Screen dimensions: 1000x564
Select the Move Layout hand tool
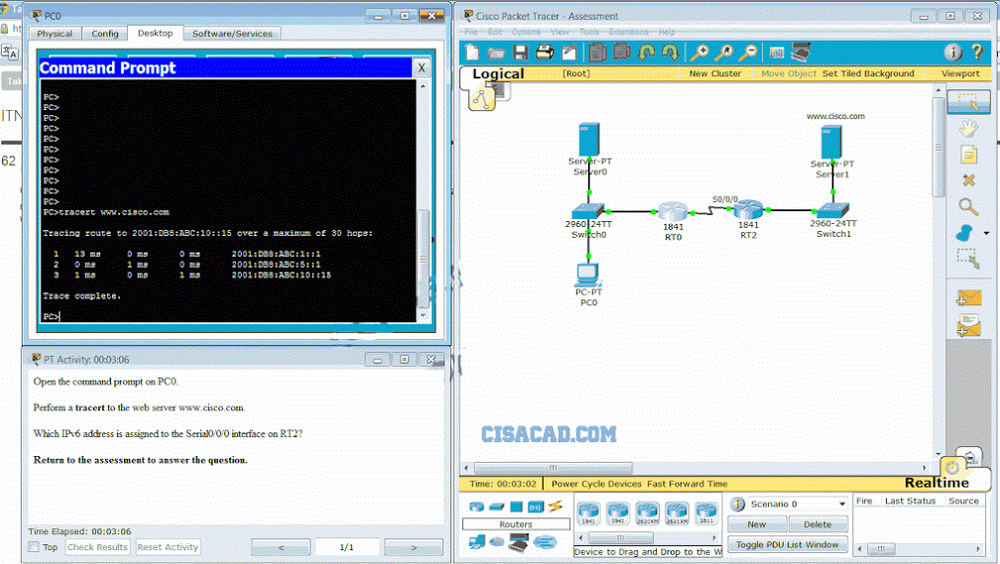pos(968,128)
